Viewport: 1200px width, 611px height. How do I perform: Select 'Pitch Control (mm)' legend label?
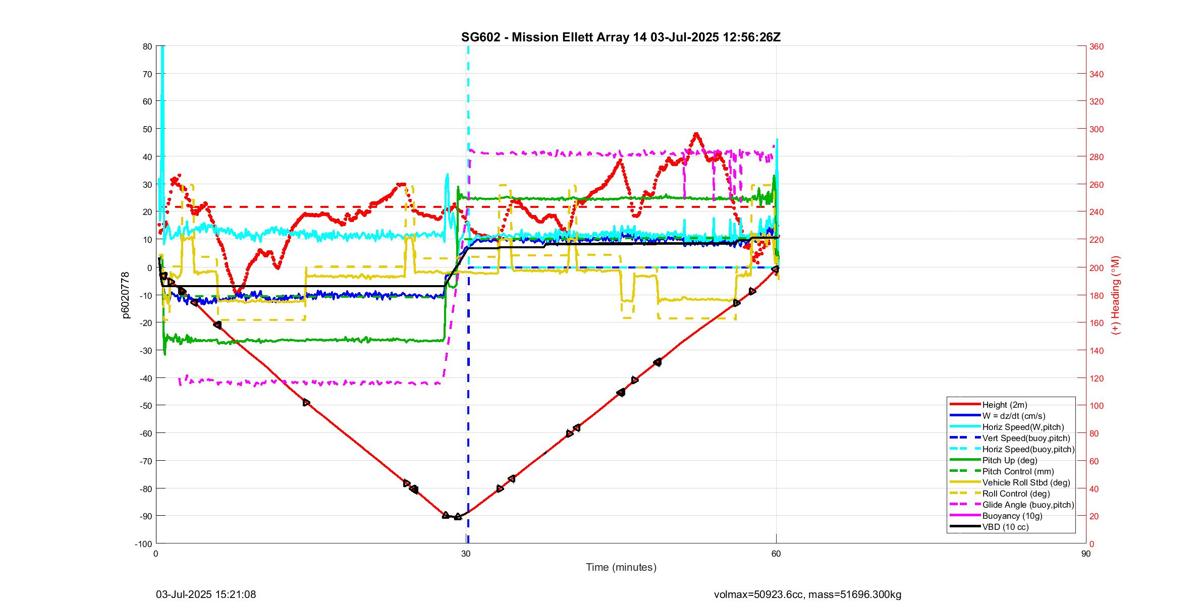[x=1018, y=471]
